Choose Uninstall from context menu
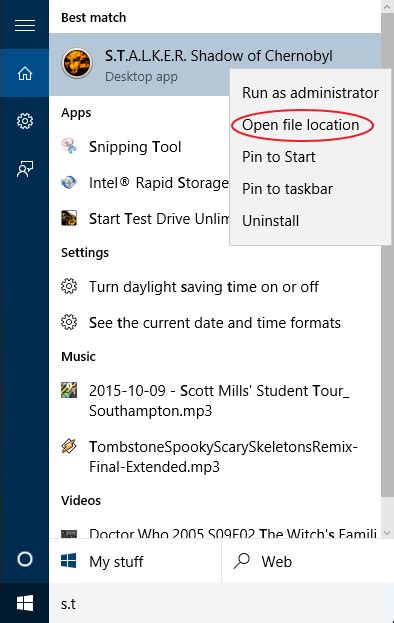 pyautogui.click(x=270, y=221)
